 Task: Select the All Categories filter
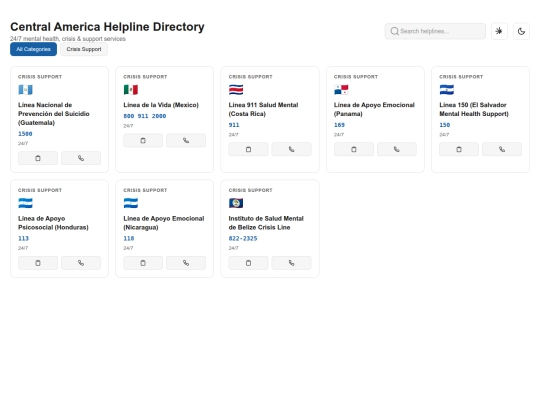33,49
